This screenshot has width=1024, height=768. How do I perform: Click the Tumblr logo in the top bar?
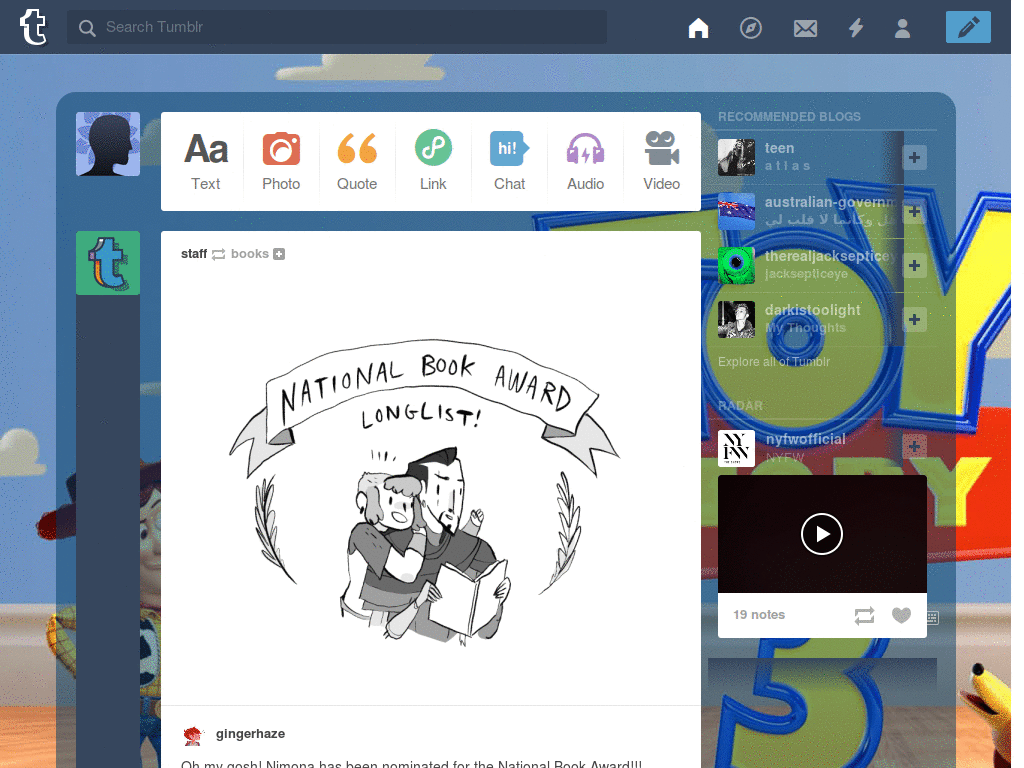click(33, 27)
